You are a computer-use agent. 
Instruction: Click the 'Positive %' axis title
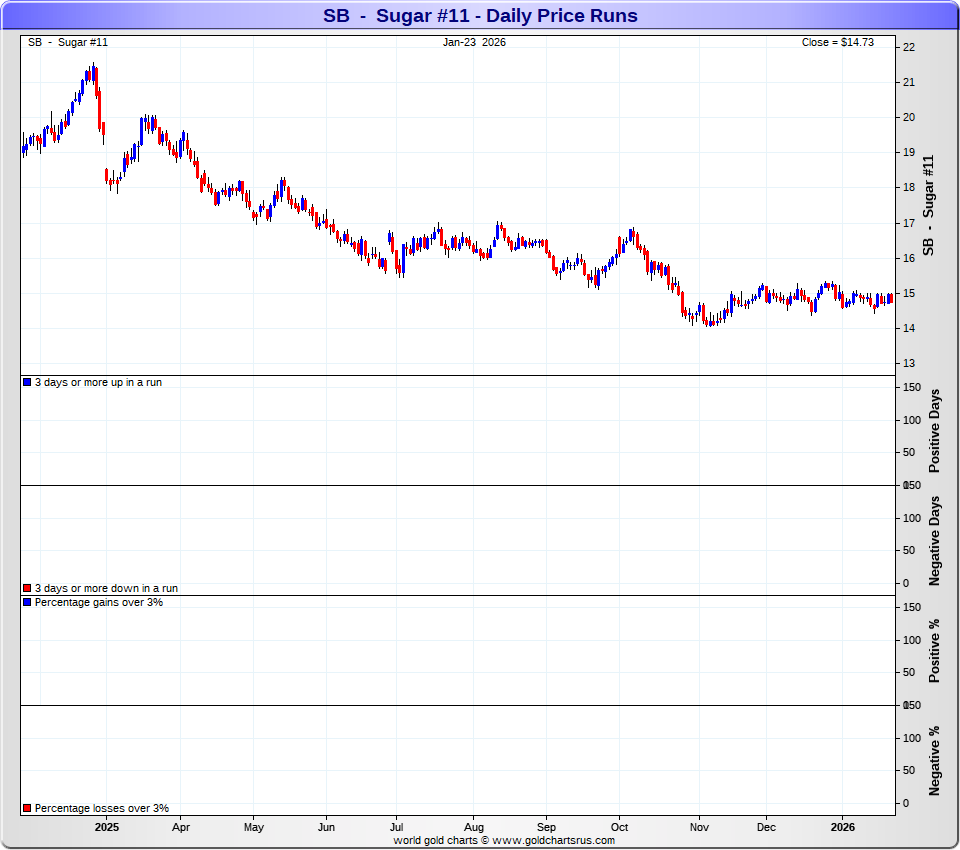click(x=935, y=651)
